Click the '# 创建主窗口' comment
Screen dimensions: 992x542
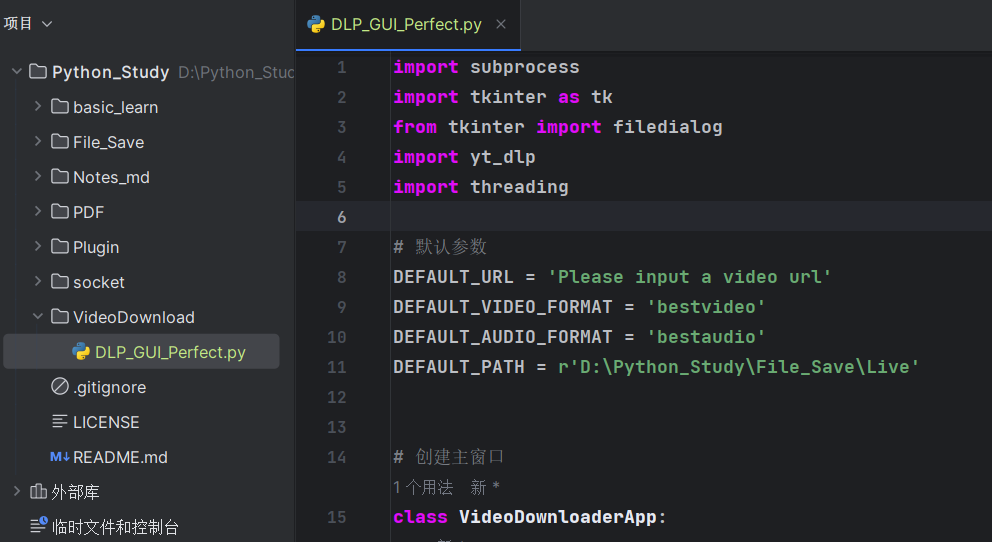point(449,457)
